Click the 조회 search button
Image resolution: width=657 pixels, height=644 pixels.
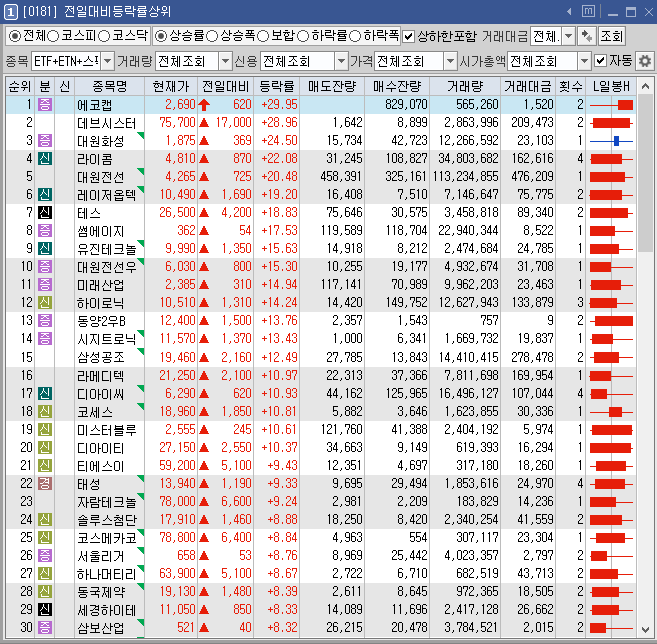tap(611, 36)
